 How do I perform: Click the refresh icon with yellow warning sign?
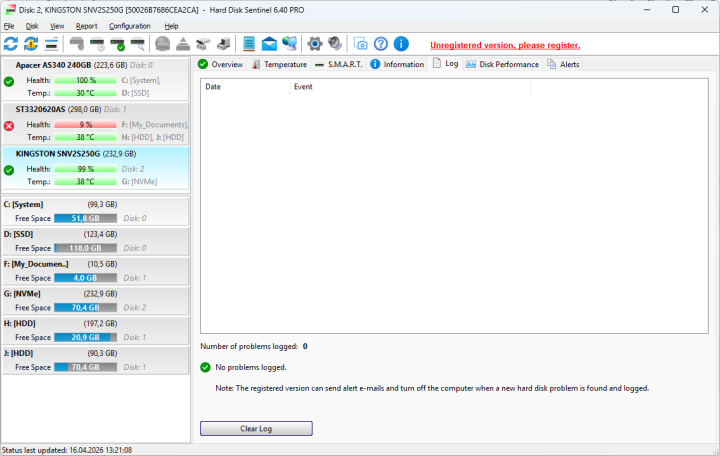(31, 44)
